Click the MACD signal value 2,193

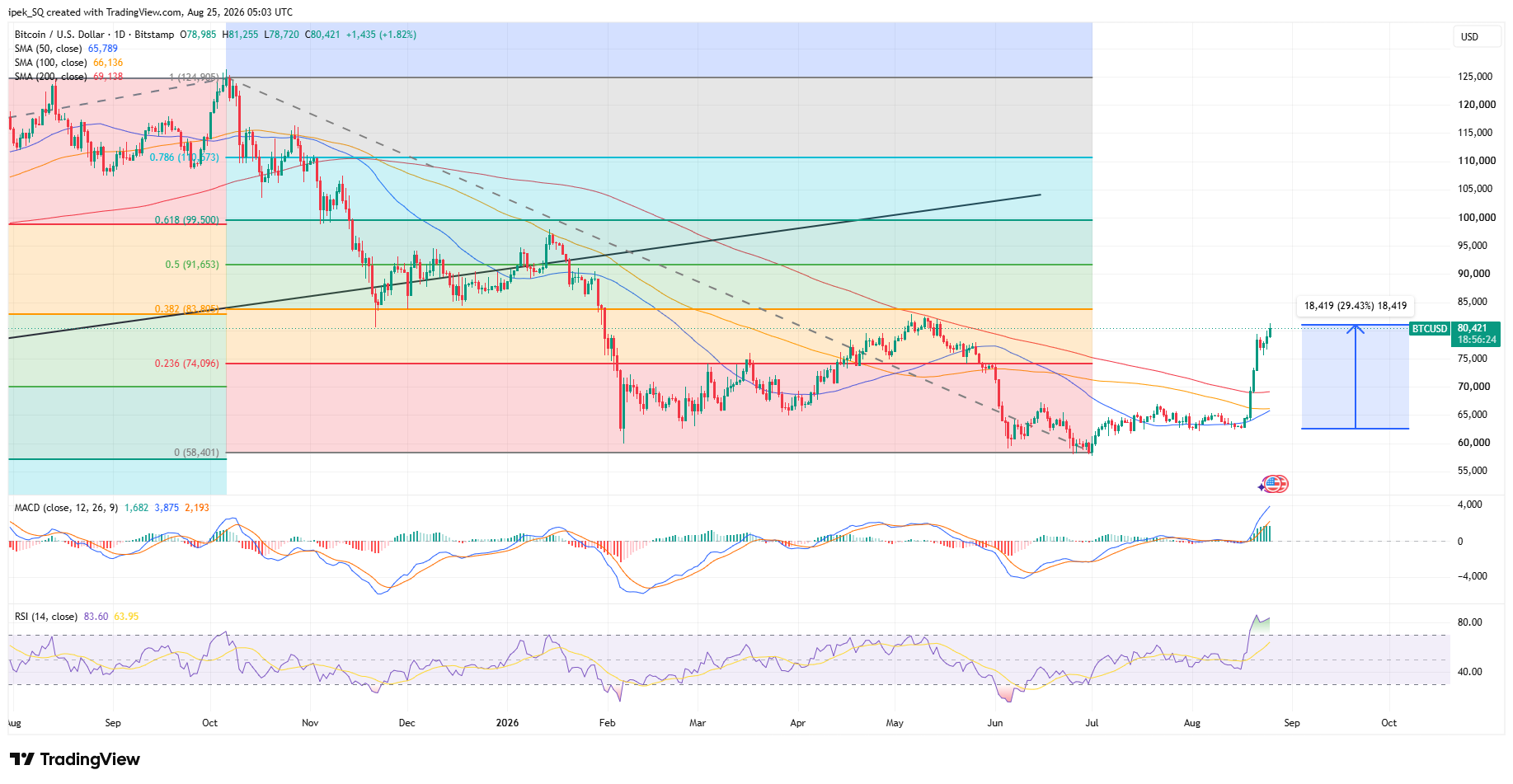[197, 508]
